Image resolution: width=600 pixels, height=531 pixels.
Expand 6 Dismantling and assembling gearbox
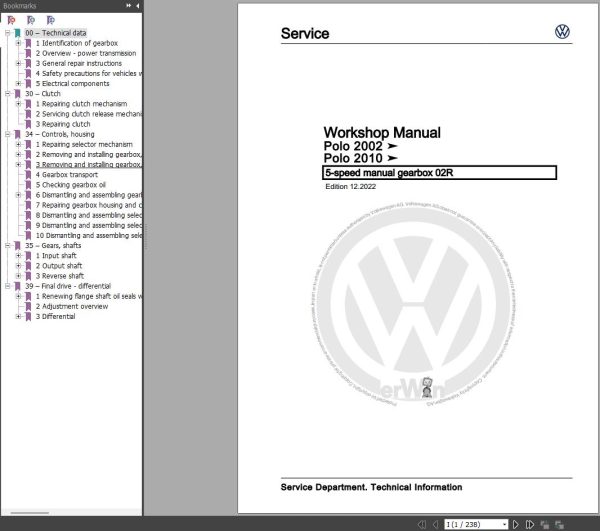click(x=18, y=195)
